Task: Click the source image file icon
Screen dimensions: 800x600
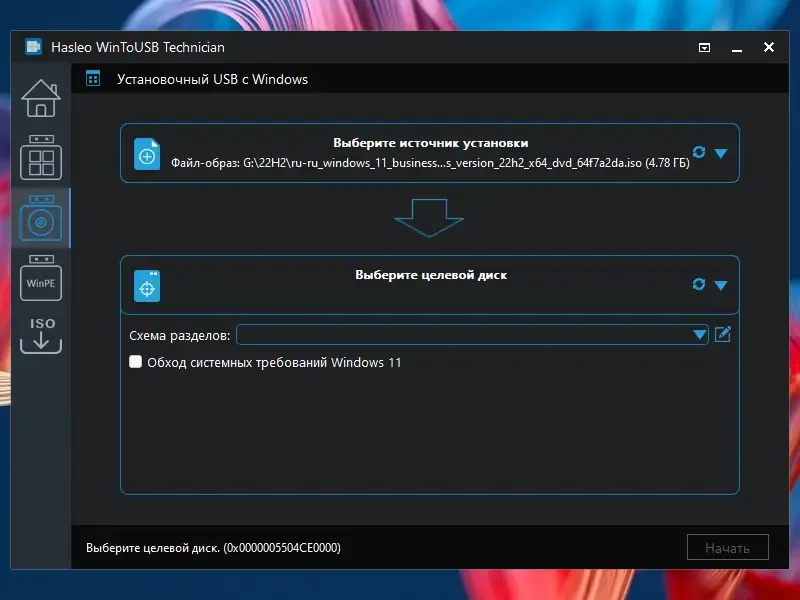Action: [x=146, y=153]
